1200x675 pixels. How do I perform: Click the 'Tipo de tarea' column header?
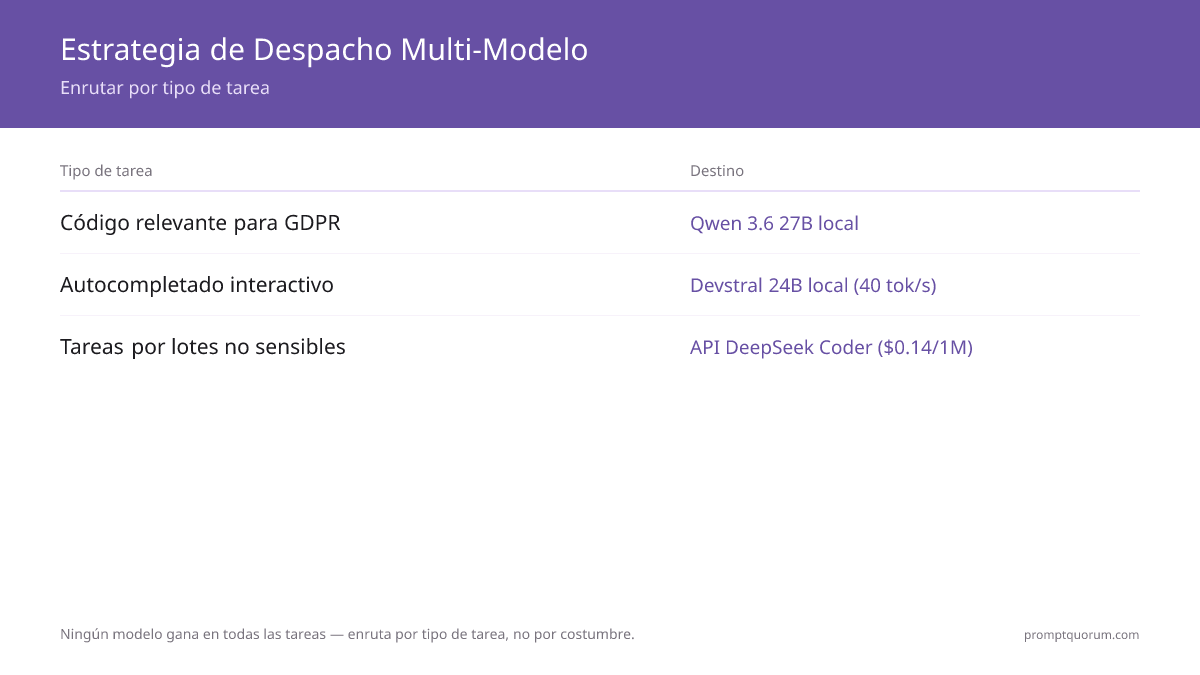point(106,171)
